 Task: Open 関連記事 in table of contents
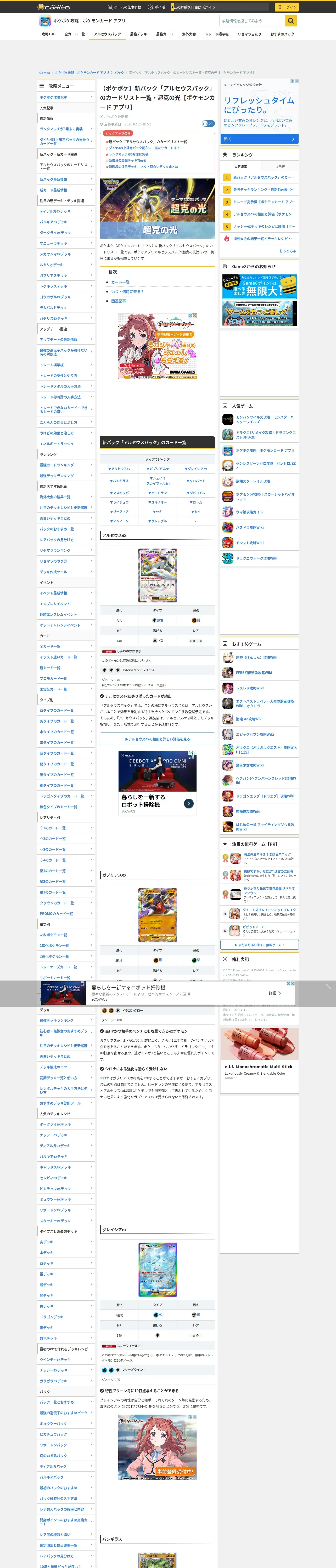pyautogui.click(x=118, y=301)
